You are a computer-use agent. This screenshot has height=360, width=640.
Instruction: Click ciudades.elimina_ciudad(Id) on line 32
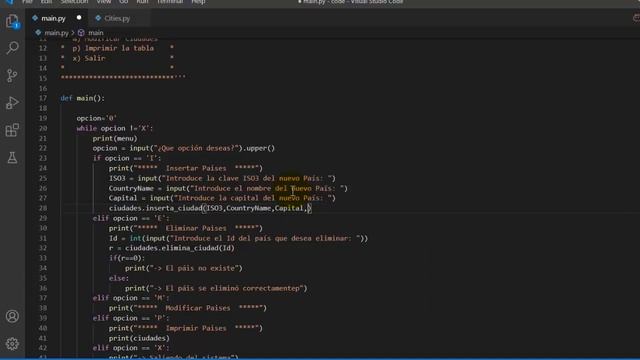point(180,248)
